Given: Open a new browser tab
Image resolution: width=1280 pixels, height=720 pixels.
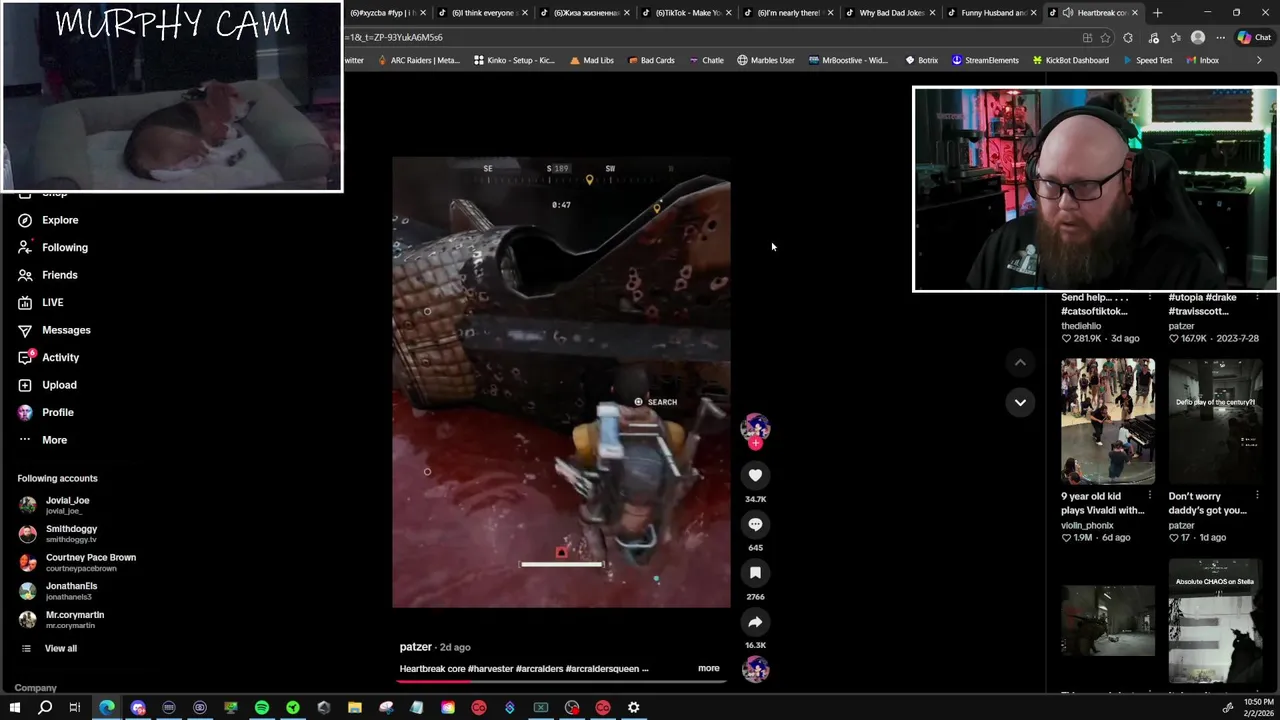Looking at the screenshot, I should pos(1157,13).
